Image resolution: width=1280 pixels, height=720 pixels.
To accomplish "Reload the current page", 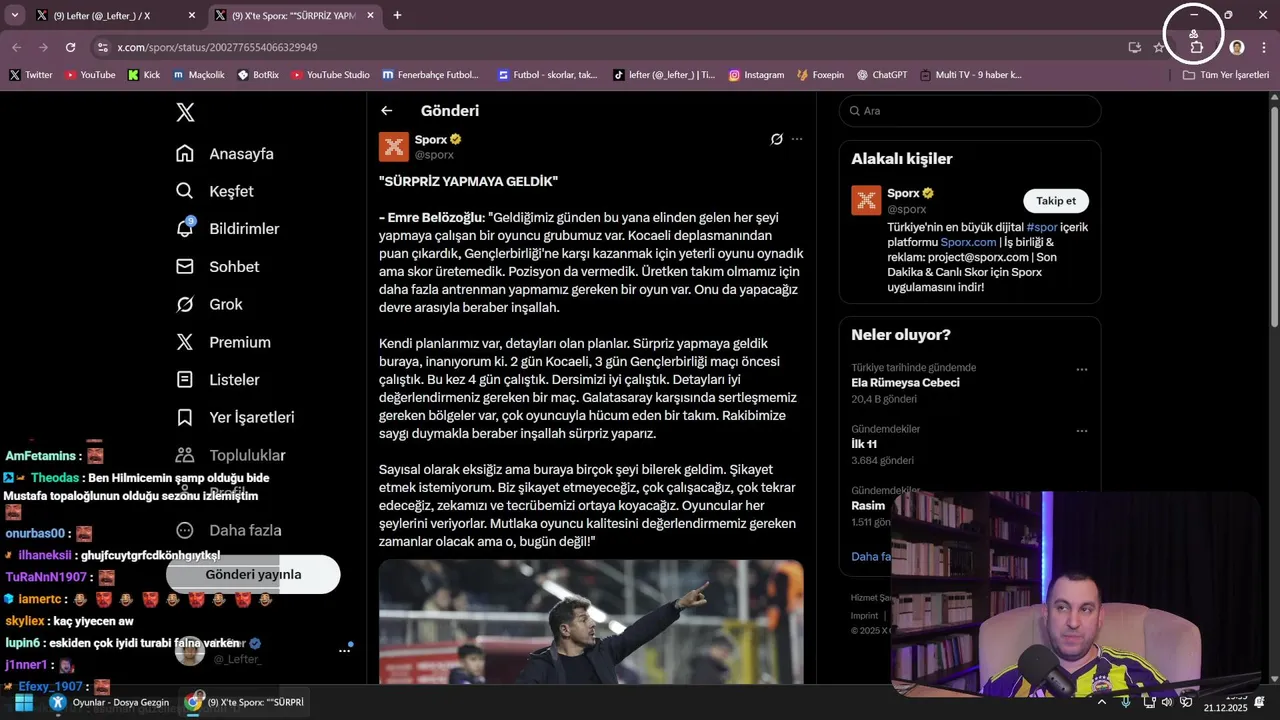I will coord(70,47).
